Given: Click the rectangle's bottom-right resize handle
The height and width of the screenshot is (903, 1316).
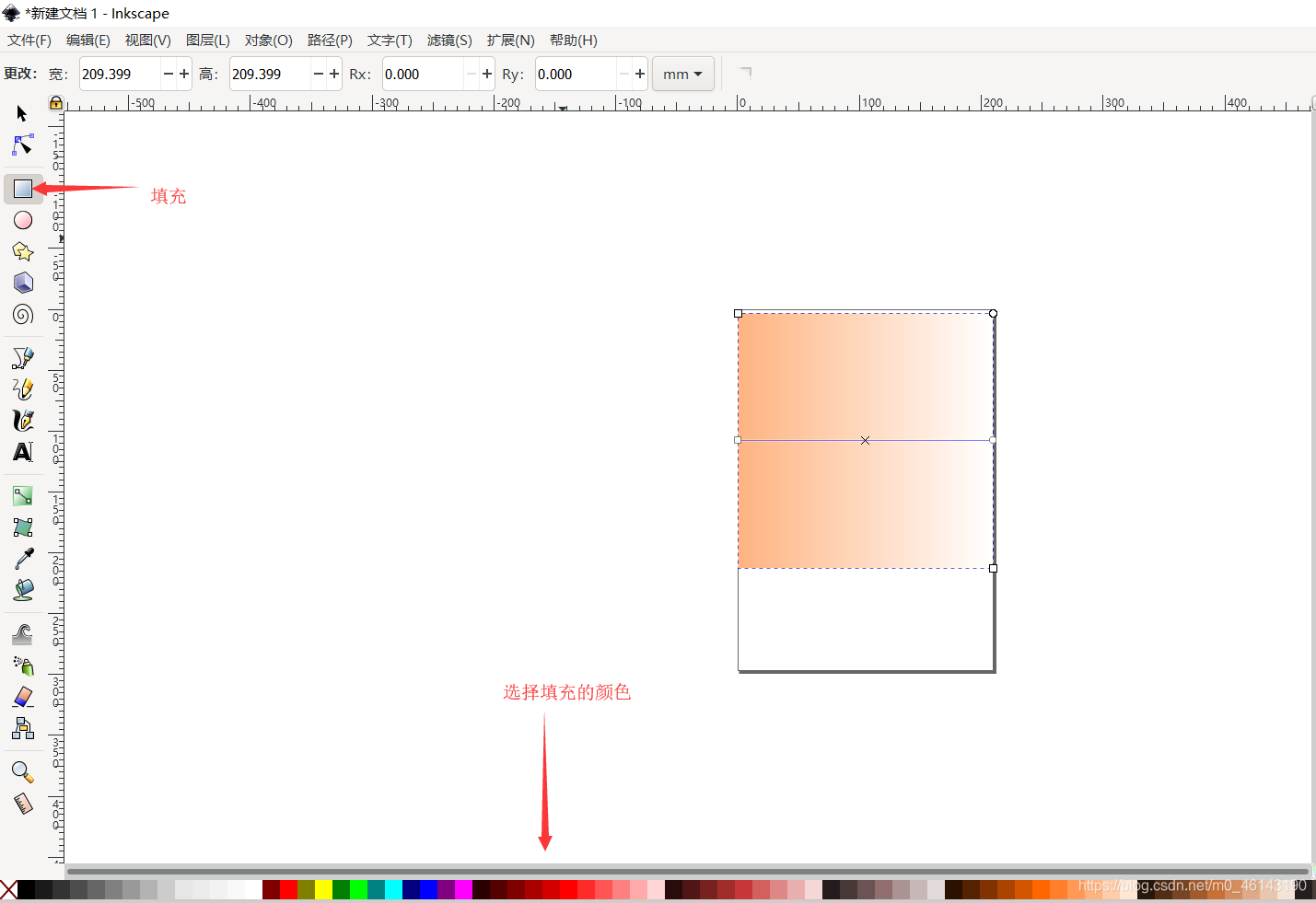Looking at the screenshot, I should (993, 568).
